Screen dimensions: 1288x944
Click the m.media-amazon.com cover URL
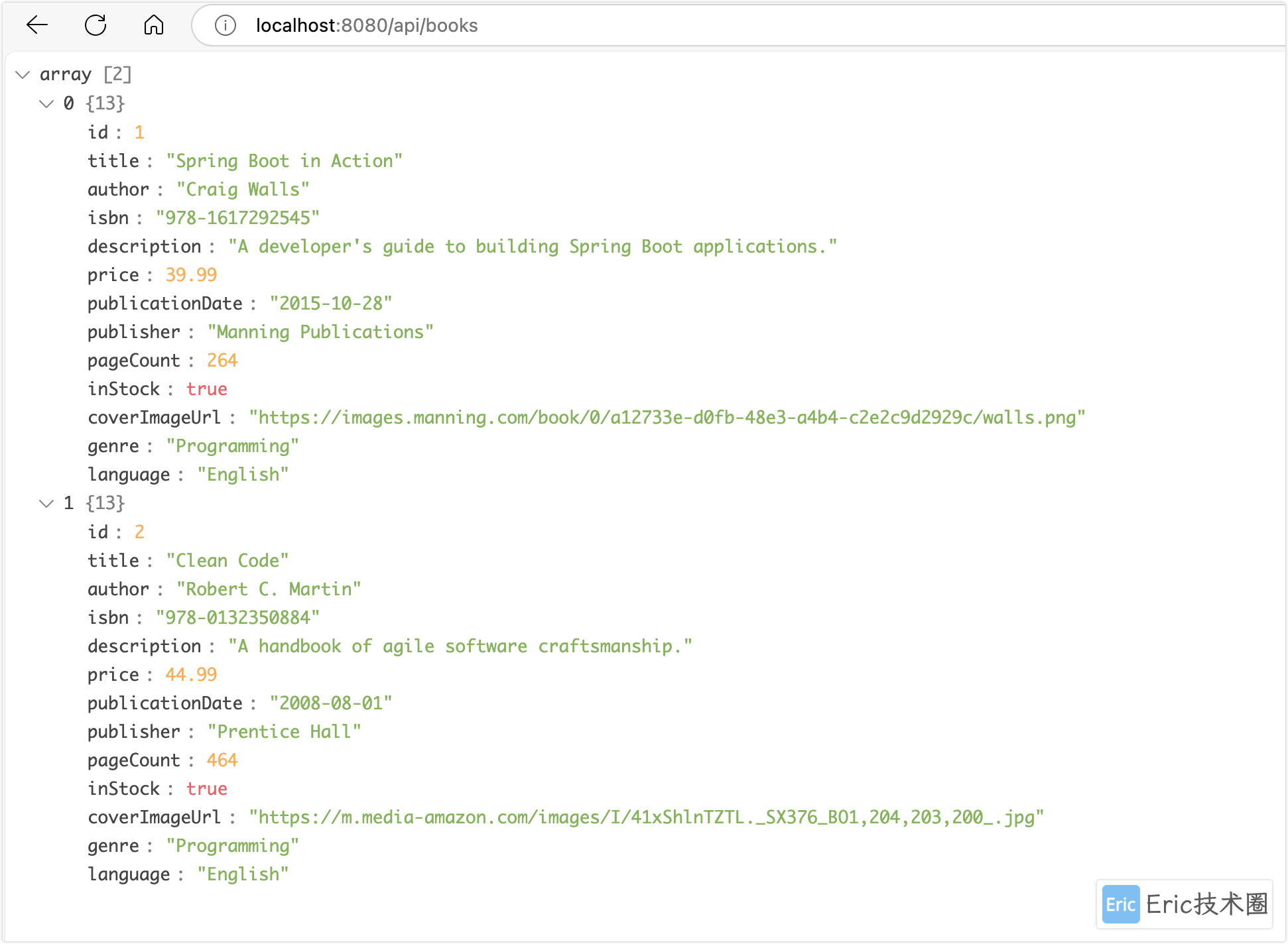point(647,817)
